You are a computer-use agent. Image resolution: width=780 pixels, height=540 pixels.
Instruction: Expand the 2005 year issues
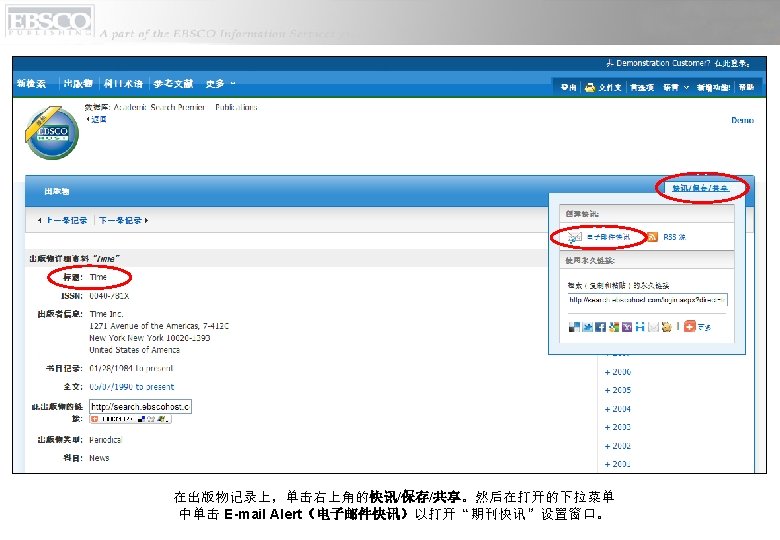(x=618, y=390)
